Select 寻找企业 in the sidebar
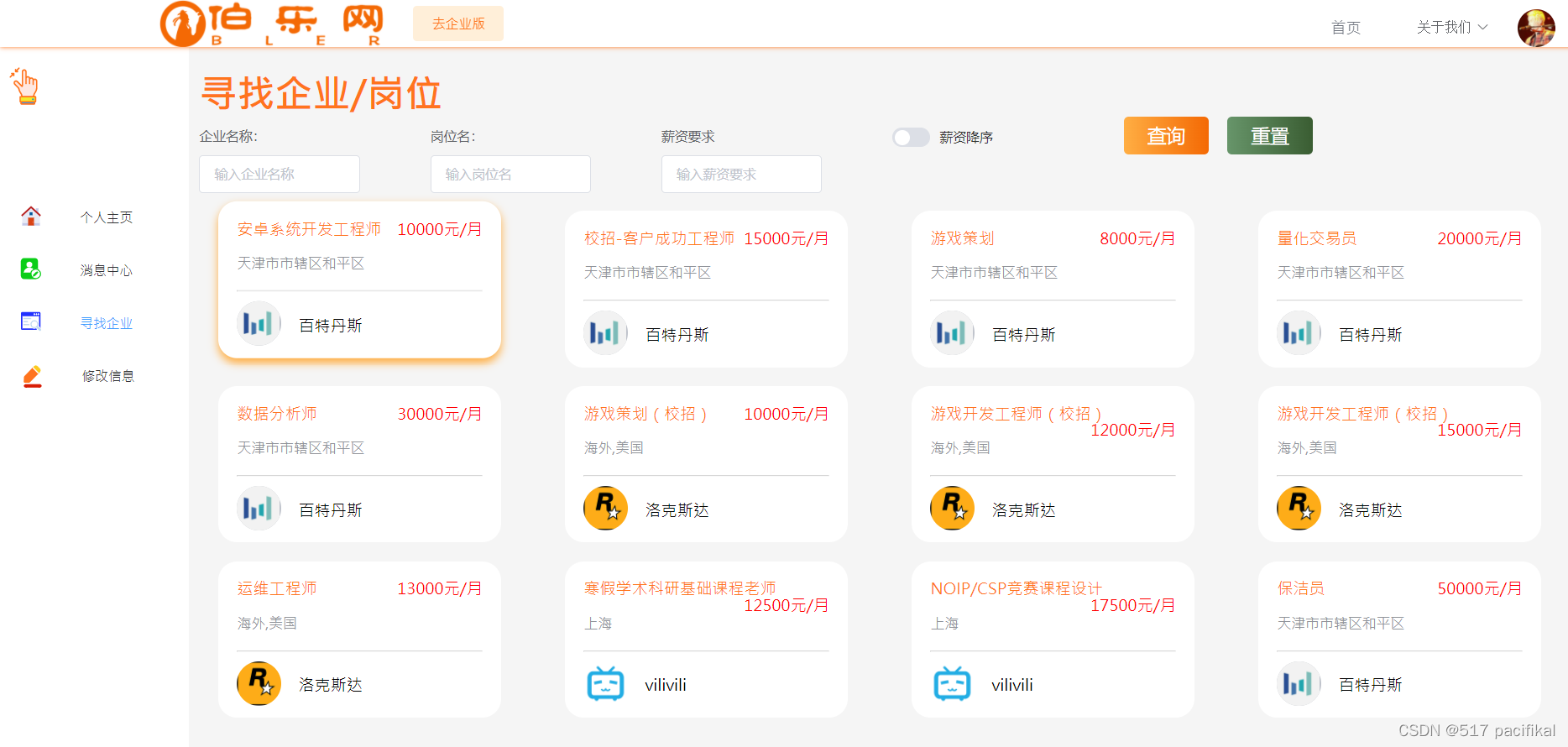The image size is (1568, 747). click(x=107, y=323)
